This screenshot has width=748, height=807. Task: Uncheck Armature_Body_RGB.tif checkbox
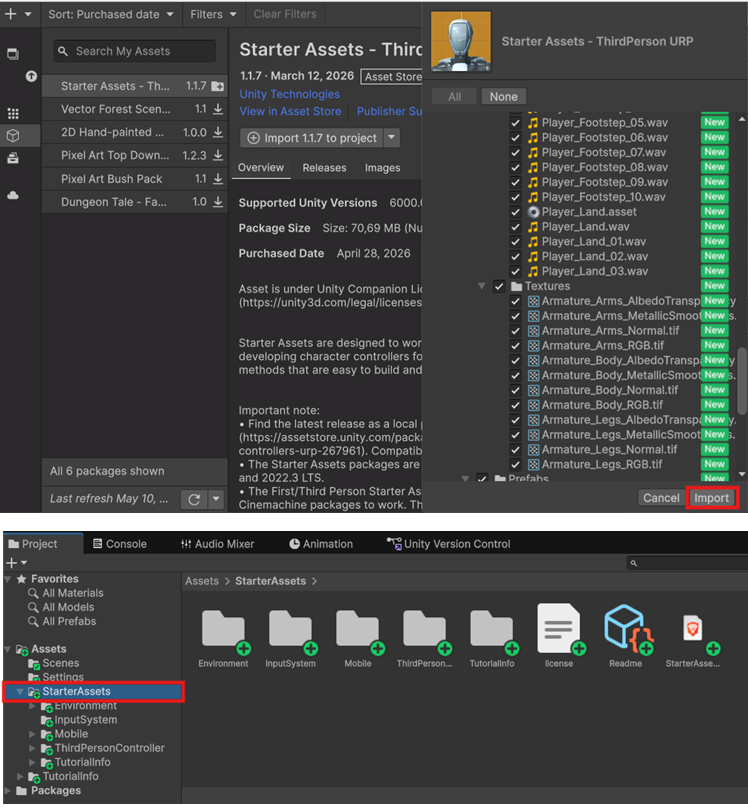point(515,405)
